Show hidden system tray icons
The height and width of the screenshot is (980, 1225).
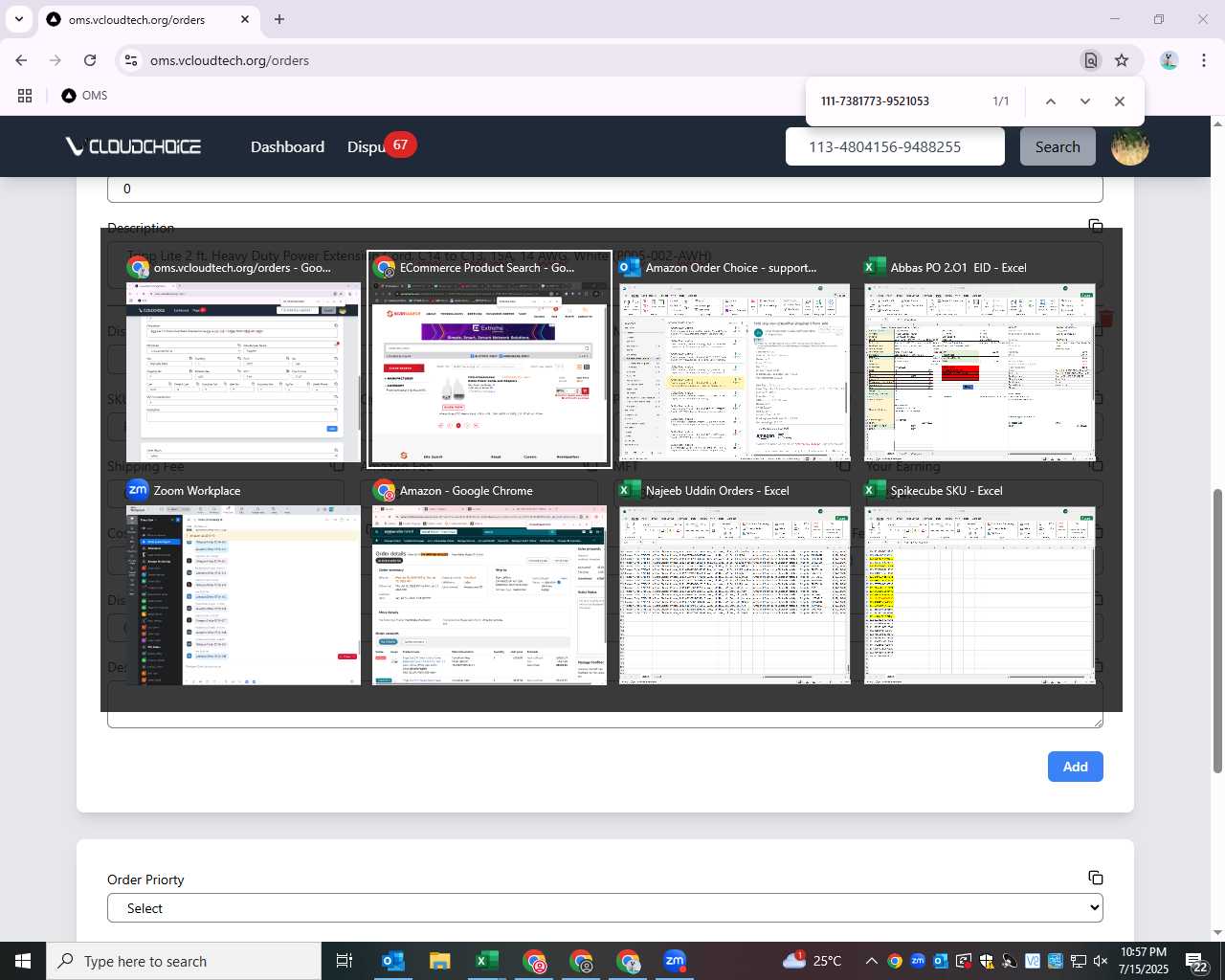click(871, 961)
